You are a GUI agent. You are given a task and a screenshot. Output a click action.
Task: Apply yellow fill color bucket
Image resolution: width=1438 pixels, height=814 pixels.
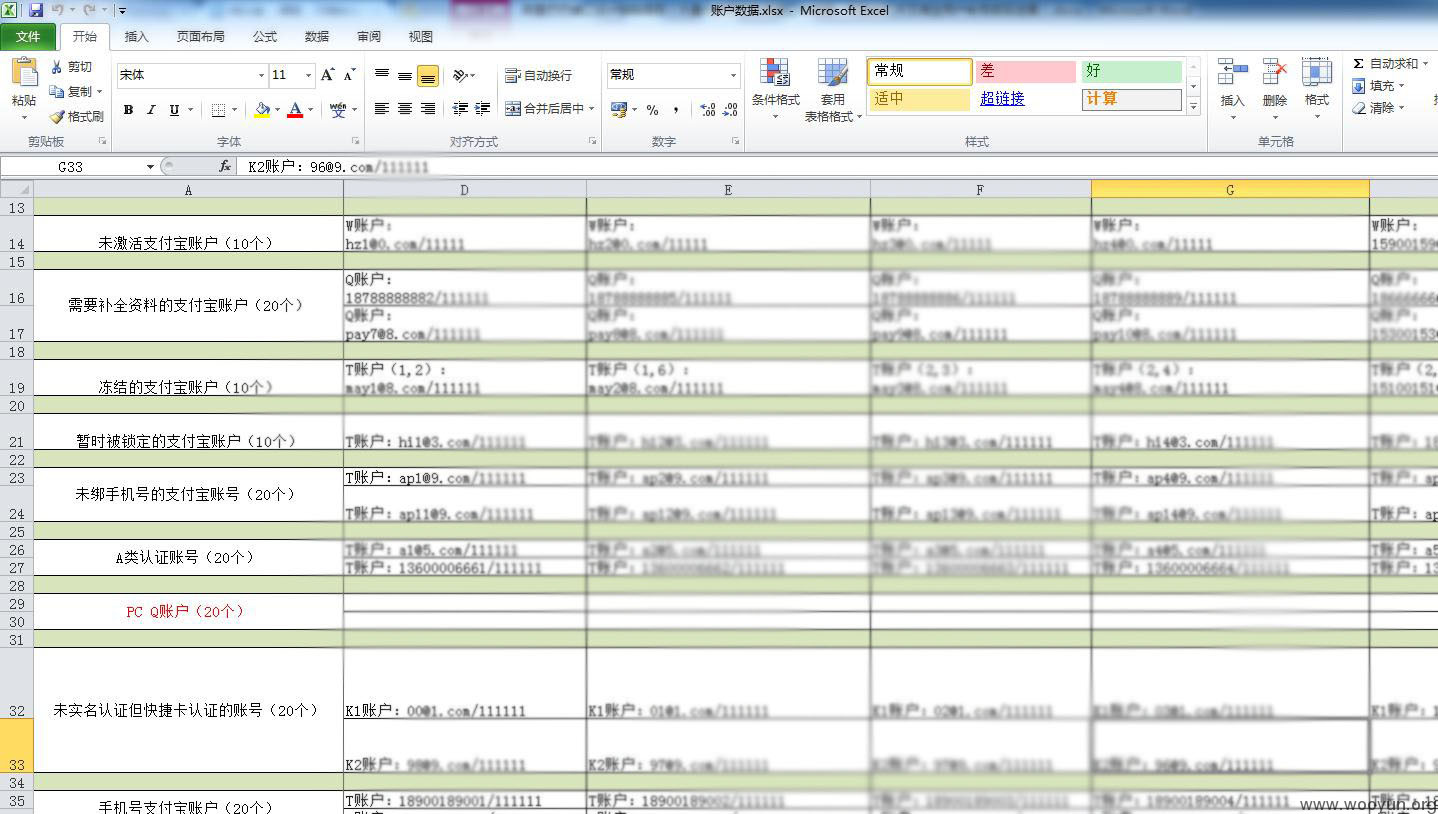262,110
